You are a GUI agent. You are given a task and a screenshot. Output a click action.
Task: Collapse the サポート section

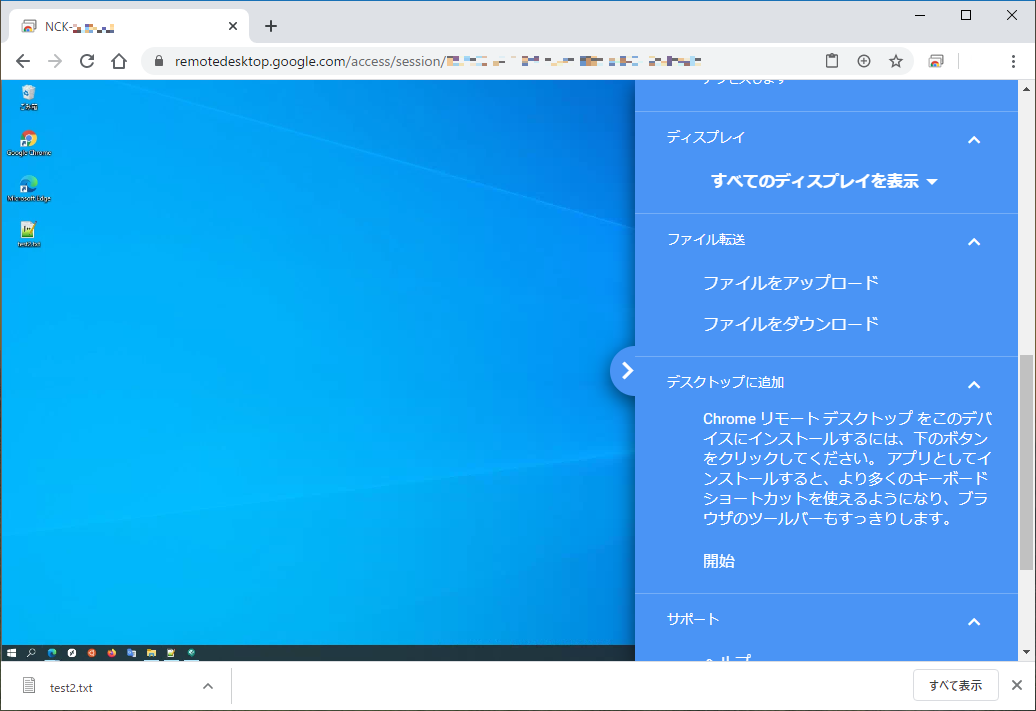(974, 622)
